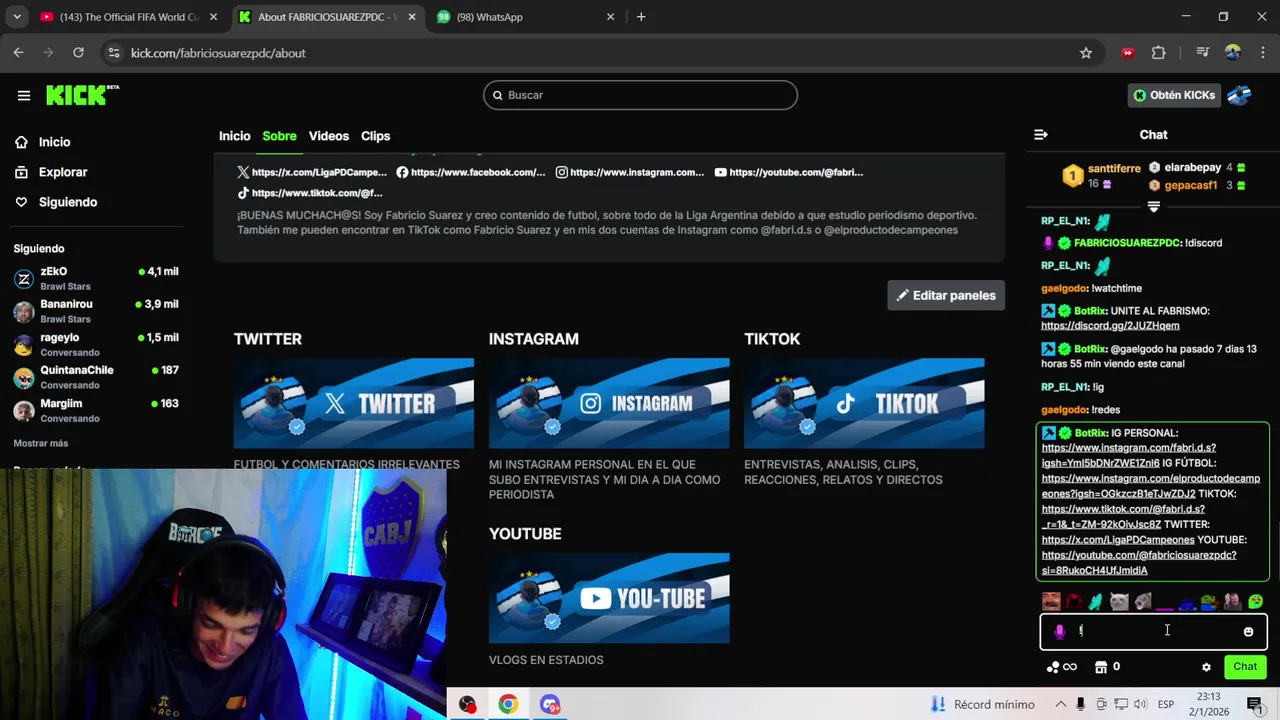1280x720 pixels.
Task: Select the Sobre channel tab
Action: click(280, 136)
